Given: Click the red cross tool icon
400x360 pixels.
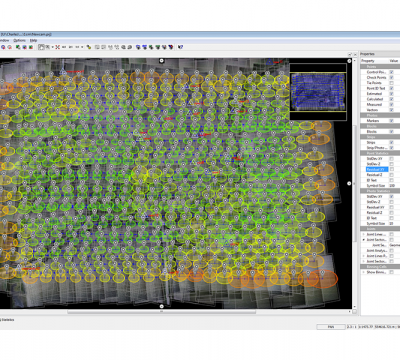Looking at the screenshot, I should [58, 47].
